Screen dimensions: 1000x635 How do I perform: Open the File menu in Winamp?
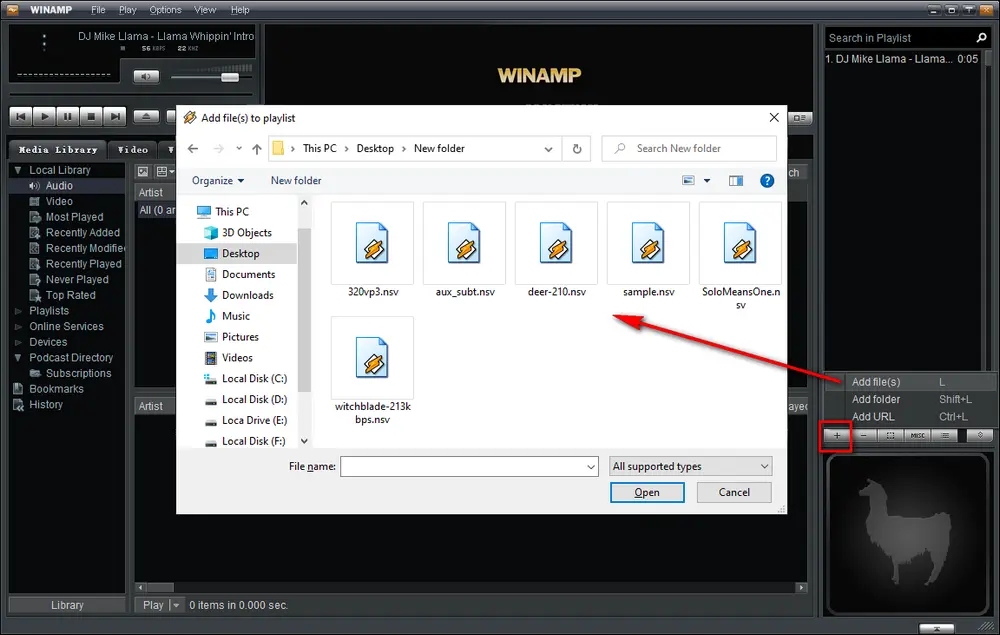pyautogui.click(x=98, y=10)
